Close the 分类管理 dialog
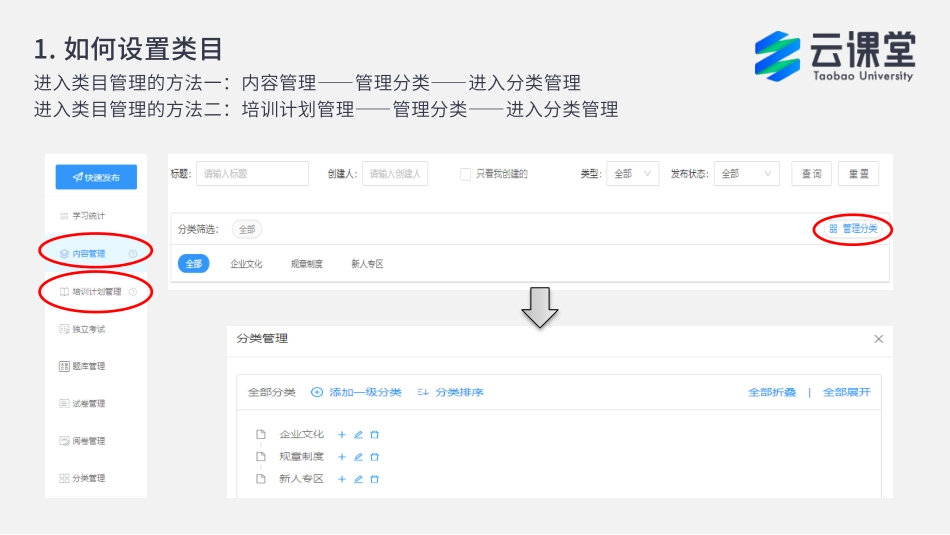Screen dimensions: 950x535 click(879, 339)
